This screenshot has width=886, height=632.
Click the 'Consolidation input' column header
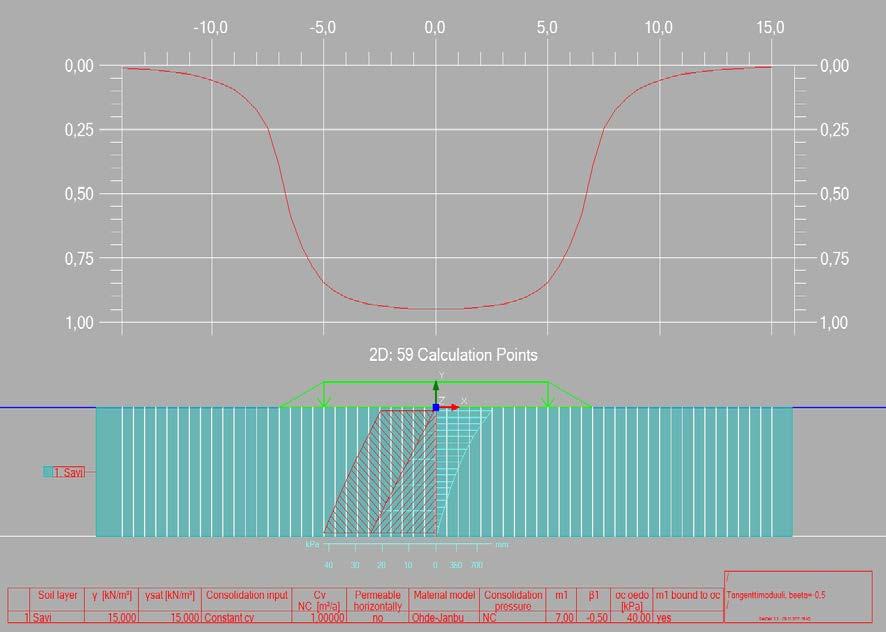pos(246,595)
